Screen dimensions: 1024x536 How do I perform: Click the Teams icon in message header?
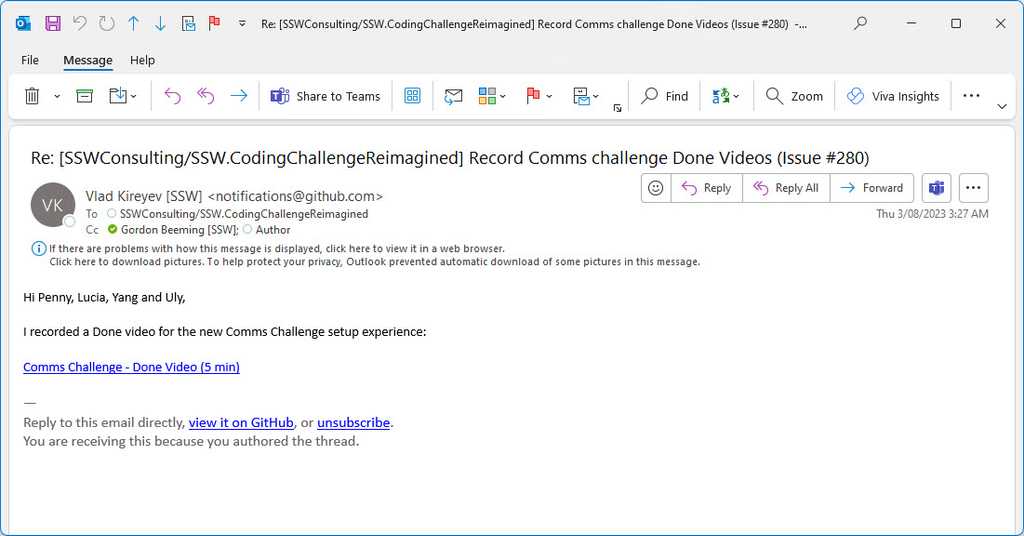tap(937, 188)
